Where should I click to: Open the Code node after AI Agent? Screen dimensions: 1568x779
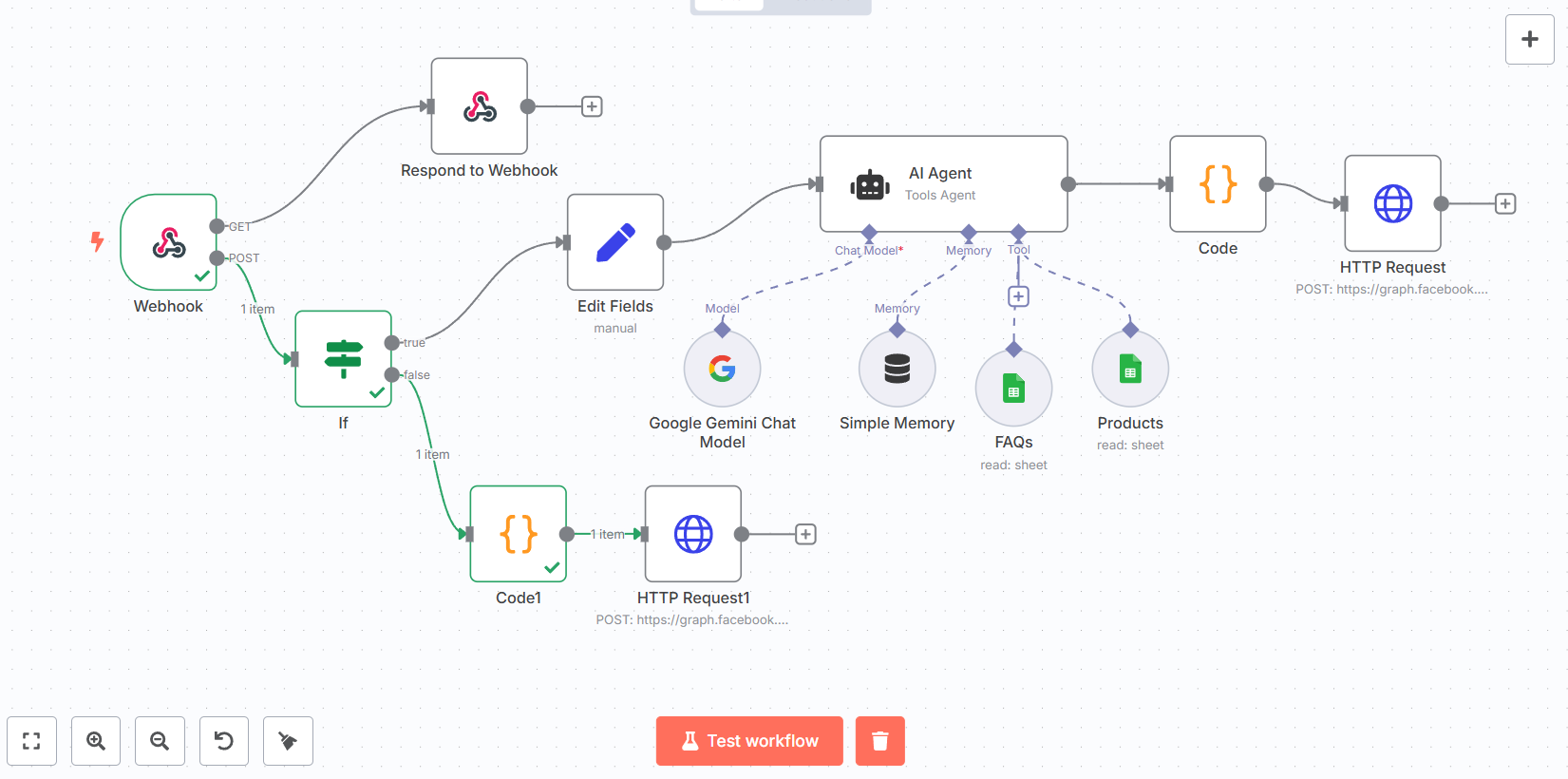tap(1218, 184)
